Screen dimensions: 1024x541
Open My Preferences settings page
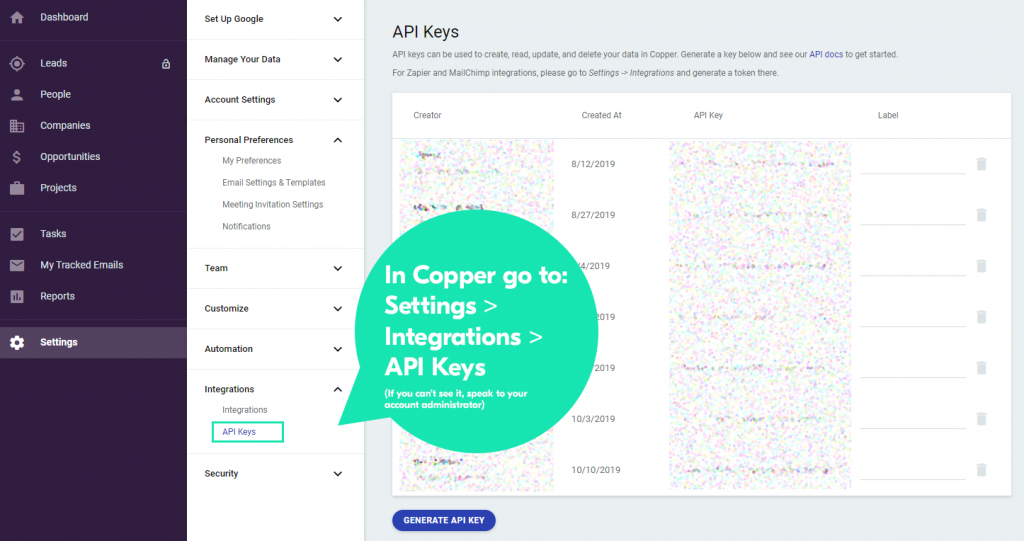click(x=251, y=161)
